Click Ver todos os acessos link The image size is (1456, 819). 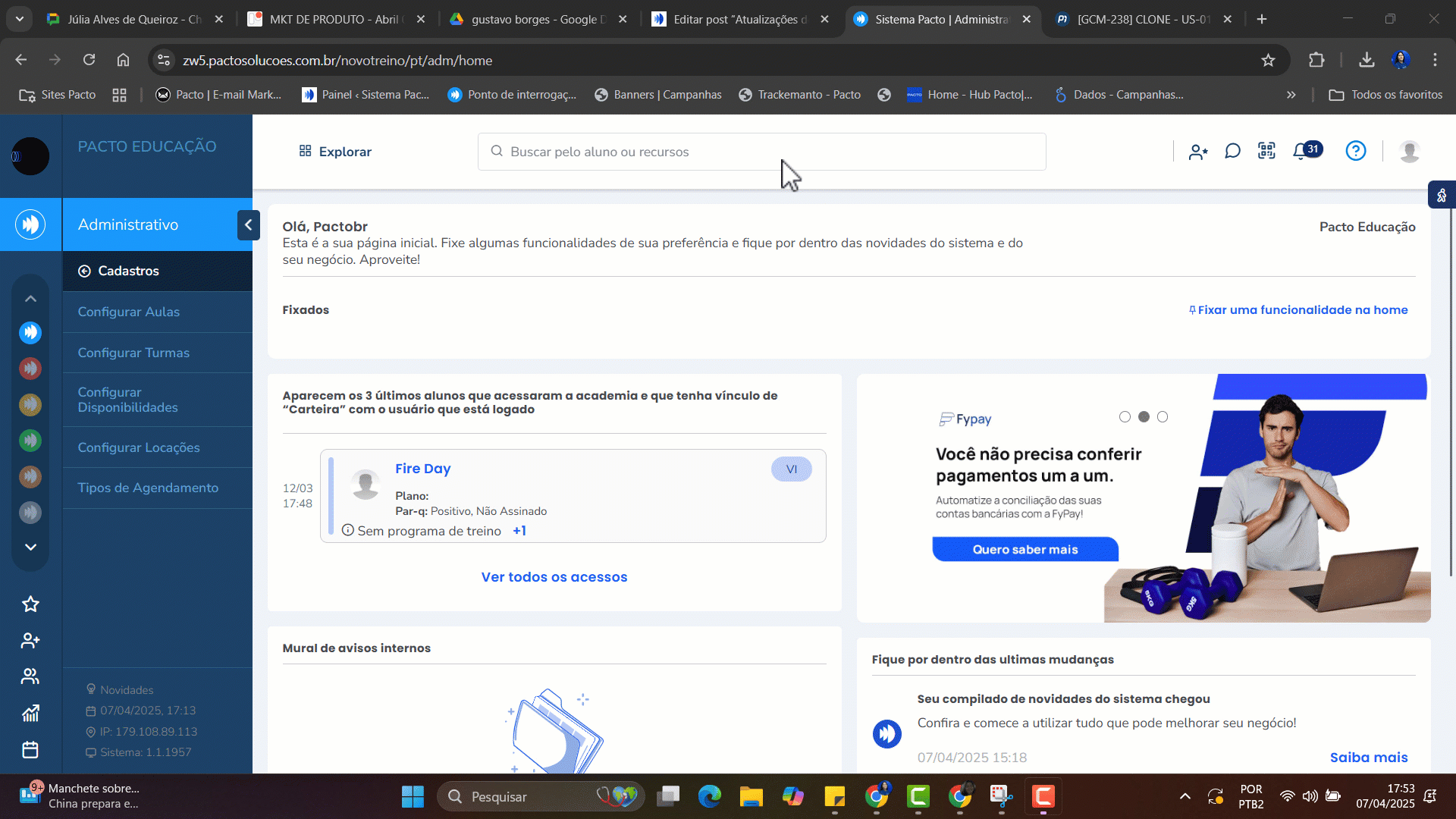click(x=554, y=577)
